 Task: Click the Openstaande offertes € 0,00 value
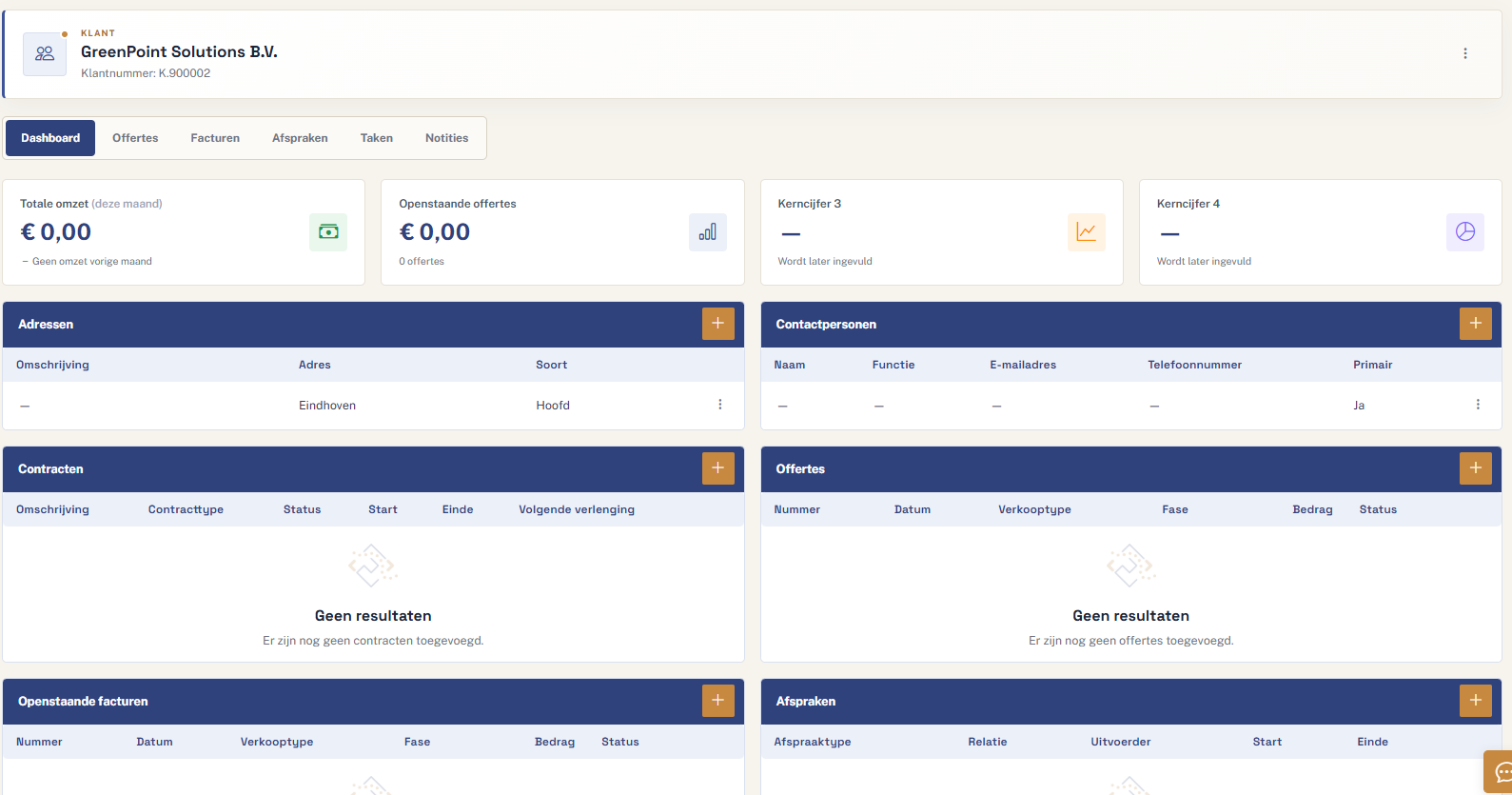[435, 231]
